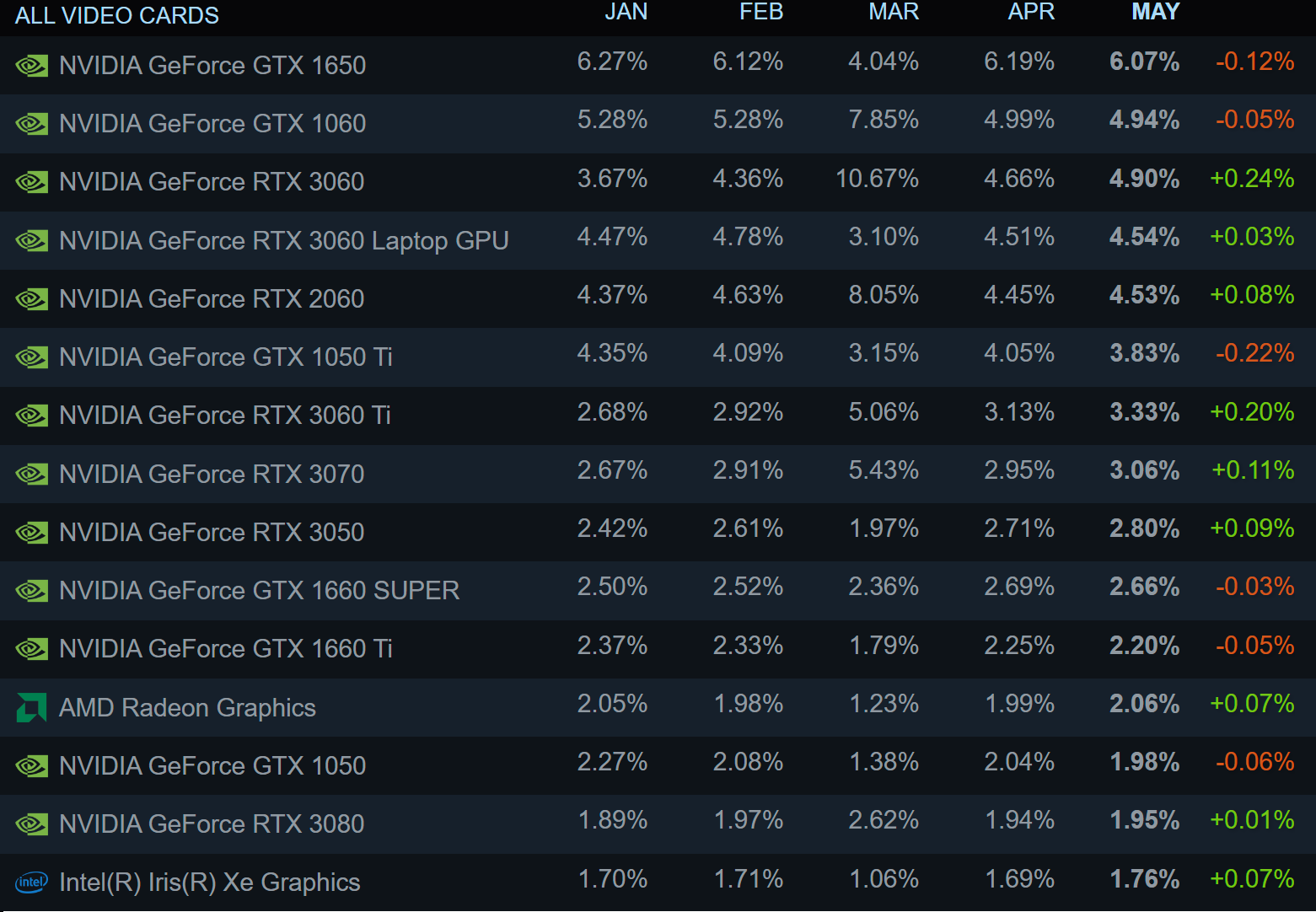Click the -0.22% change for GTX 1050 Ti

pos(1254,353)
